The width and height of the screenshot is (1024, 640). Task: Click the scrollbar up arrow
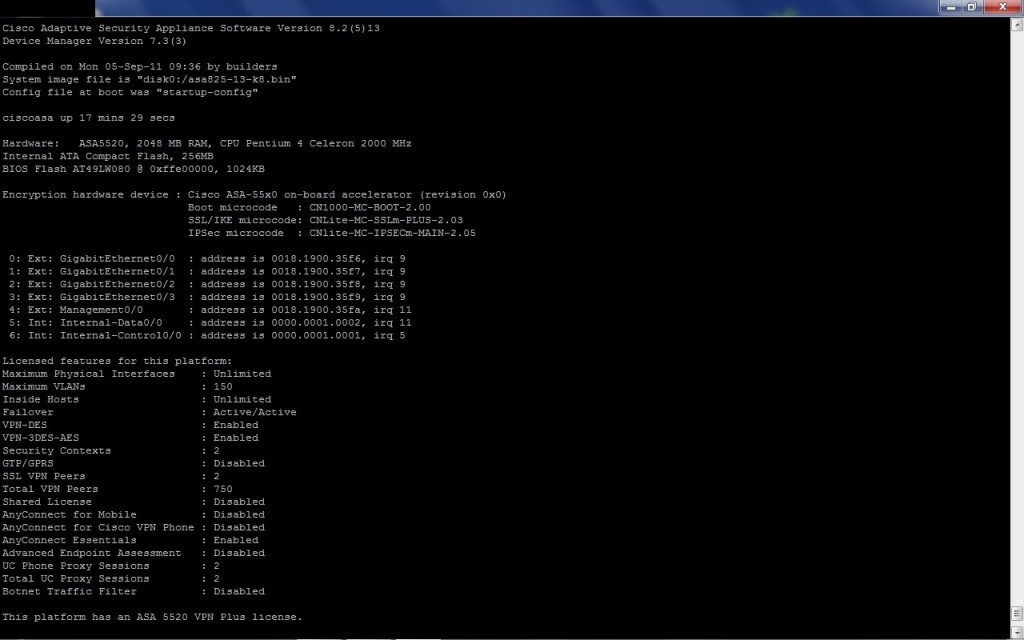click(x=1015, y=25)
